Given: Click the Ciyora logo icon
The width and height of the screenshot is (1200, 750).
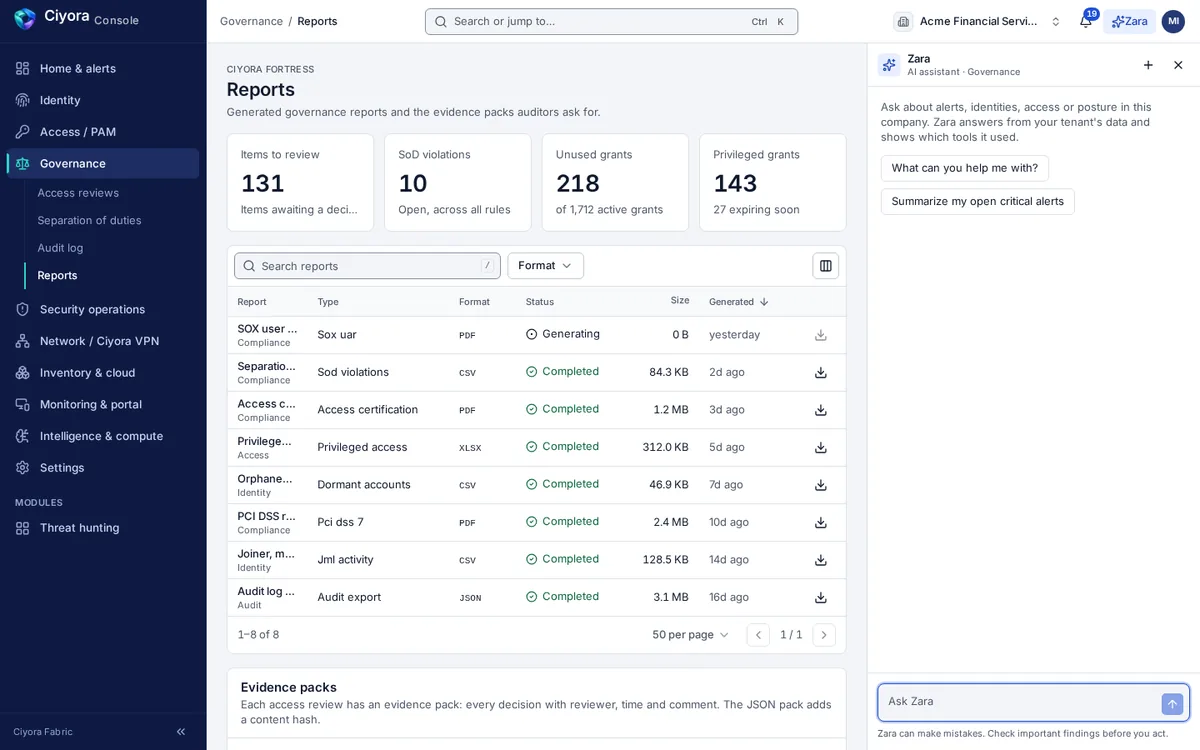Looking at the screenshot, I should pos(25,19).
